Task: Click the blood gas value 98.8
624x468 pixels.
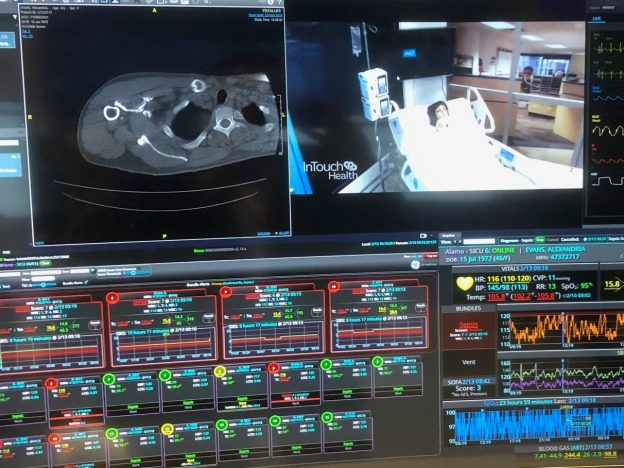Action: 611,455
